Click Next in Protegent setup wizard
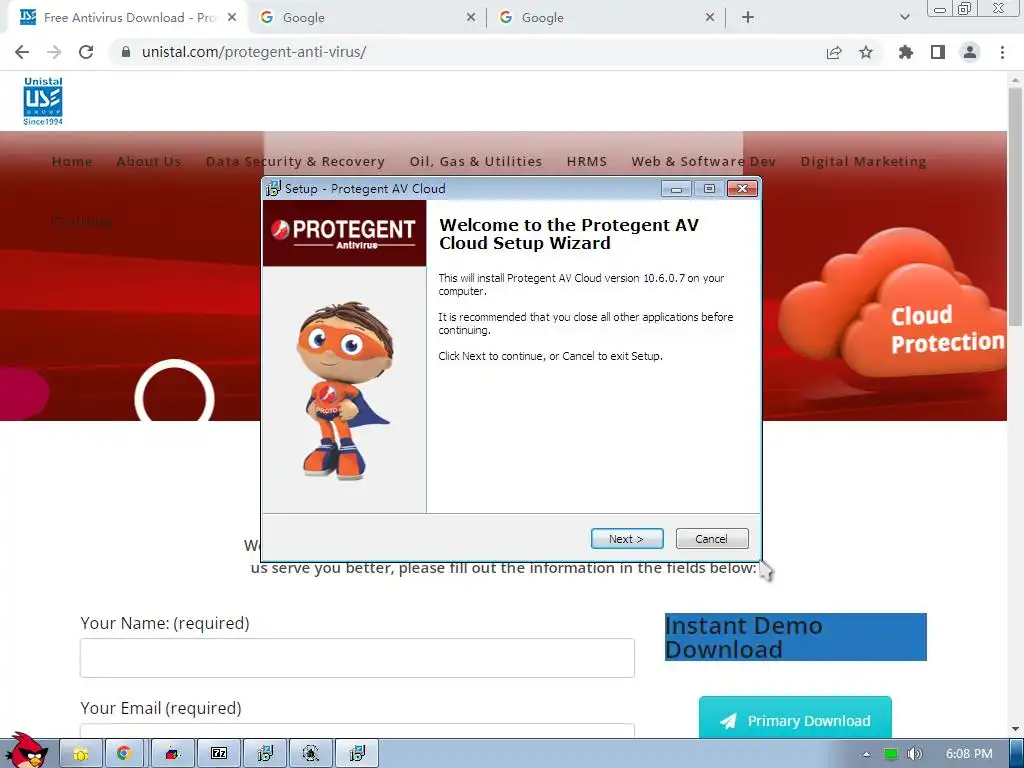 (627, 539)
